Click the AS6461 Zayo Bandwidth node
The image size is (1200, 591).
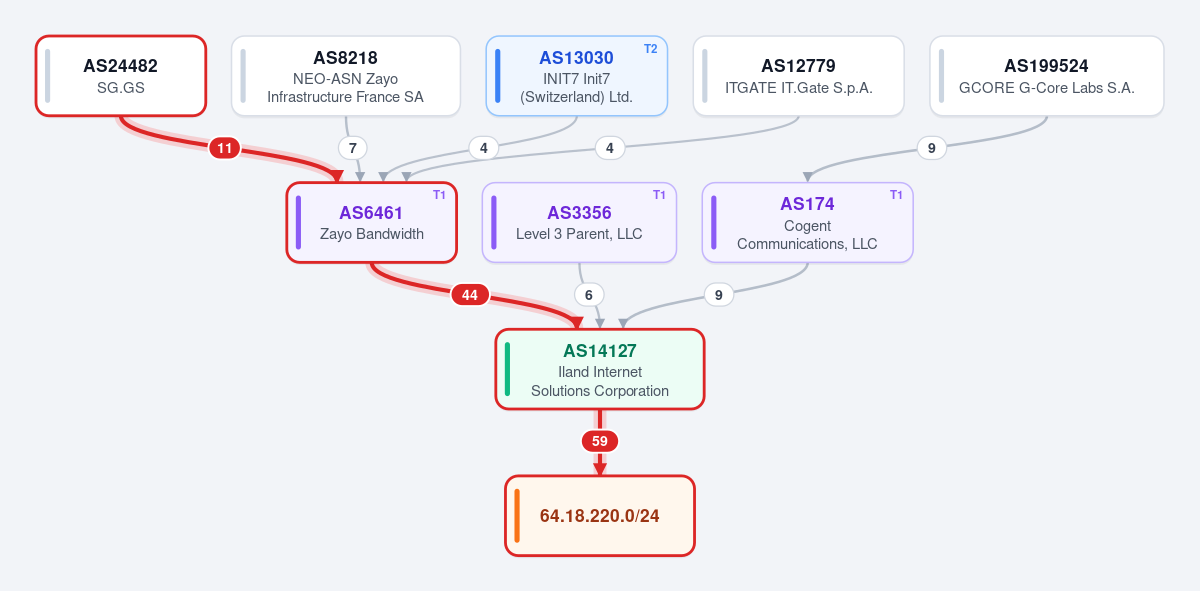pos(372,223)
